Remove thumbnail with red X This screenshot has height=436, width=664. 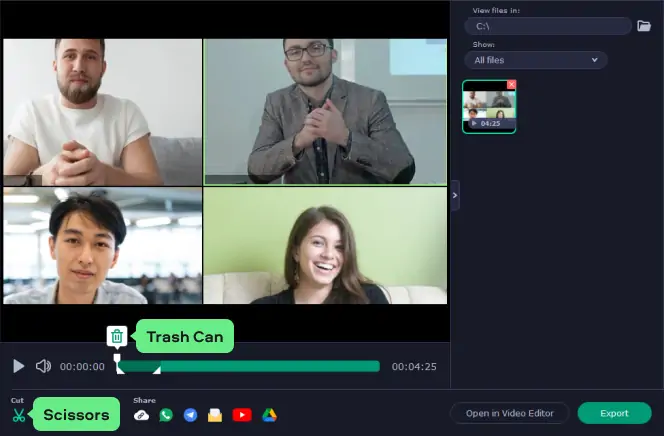pyautogui.click(x=512, y=84)
